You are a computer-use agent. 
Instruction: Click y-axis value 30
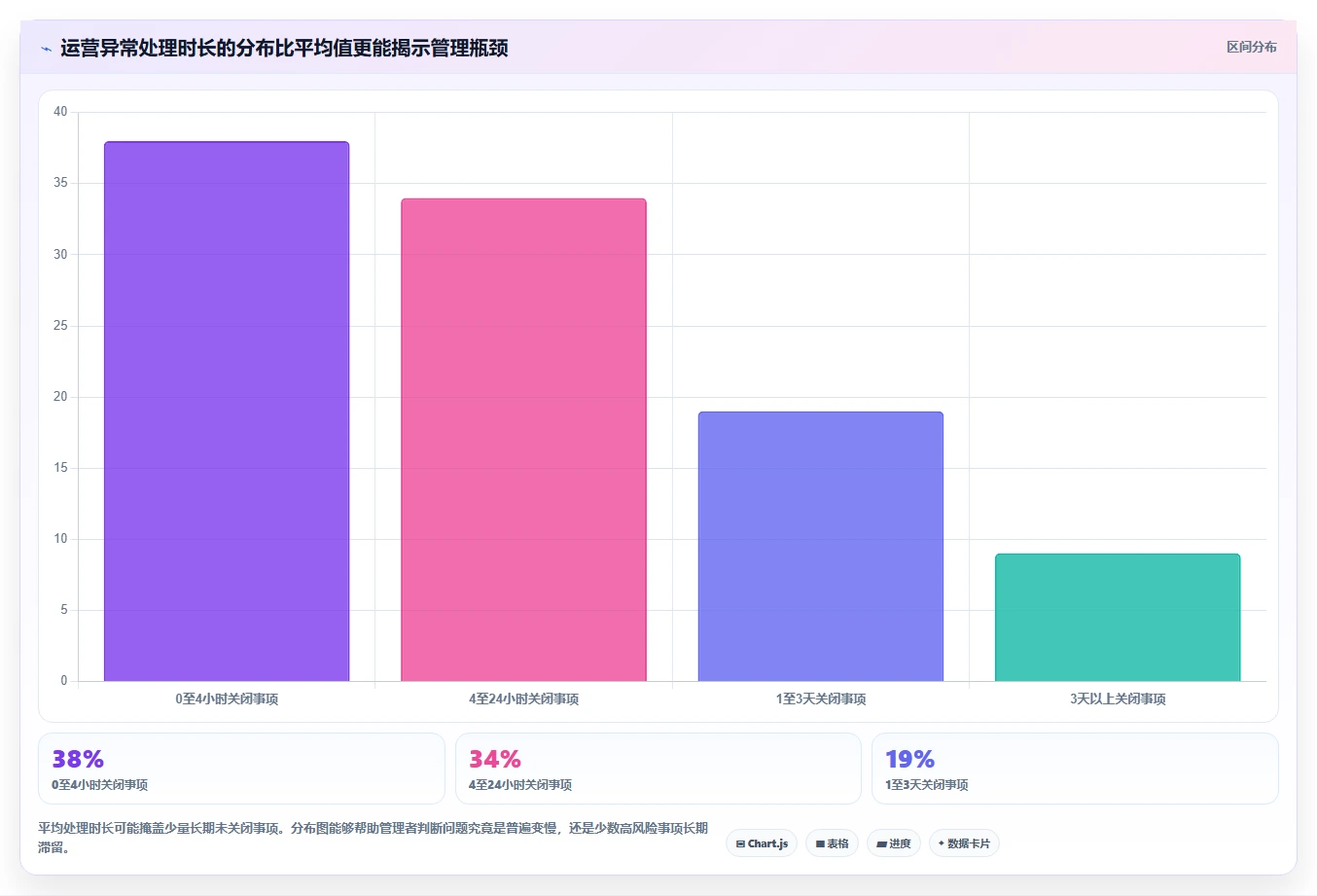pos(60,254)
